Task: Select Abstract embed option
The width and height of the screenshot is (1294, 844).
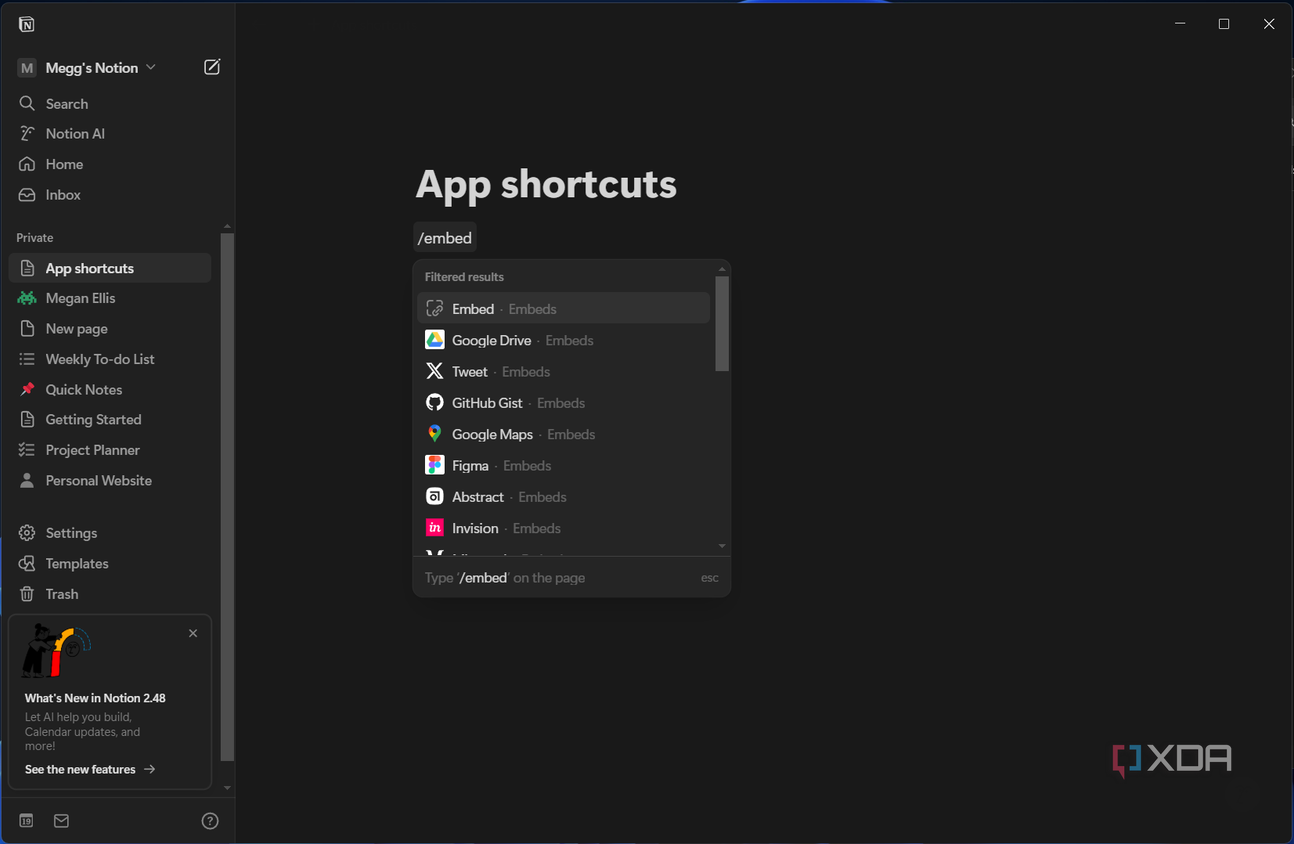Action: click(563, 497)
